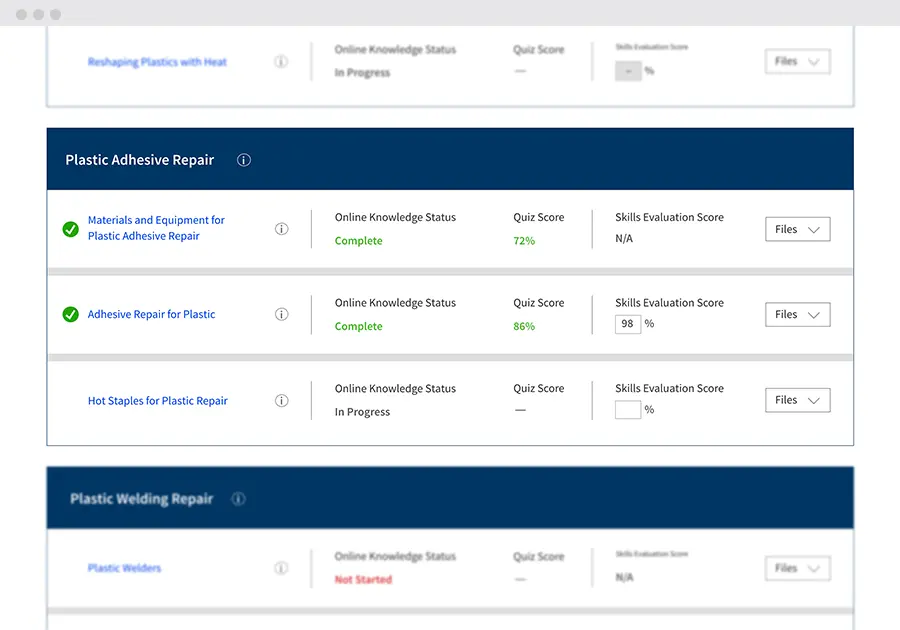900x630 pixels.
Task: Click green checkmark for Adhesive Repair for Plastic
Action: [x=70, y=314]
